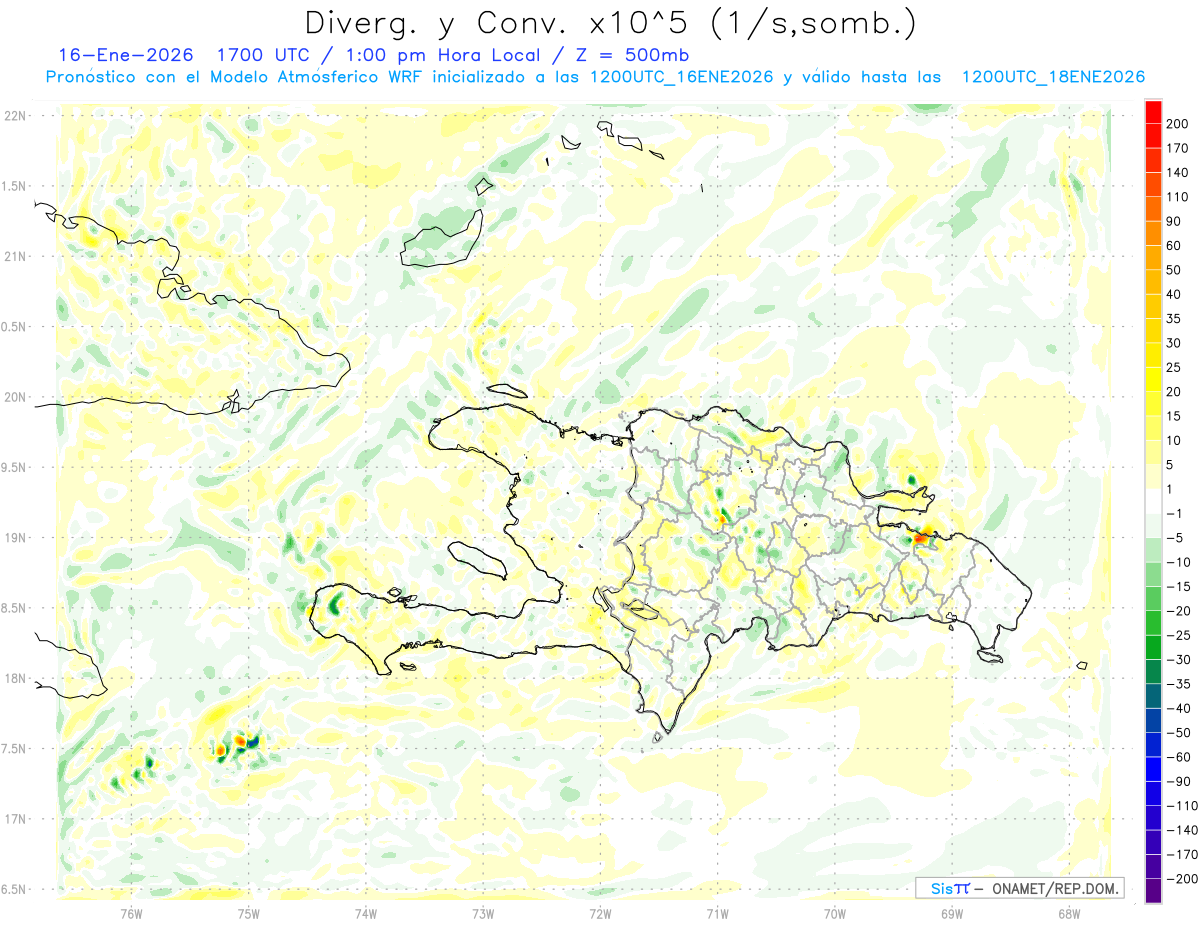
Task: Click the '1200UTC_16ENE2026' initialization text
Action: pos(681,77)
